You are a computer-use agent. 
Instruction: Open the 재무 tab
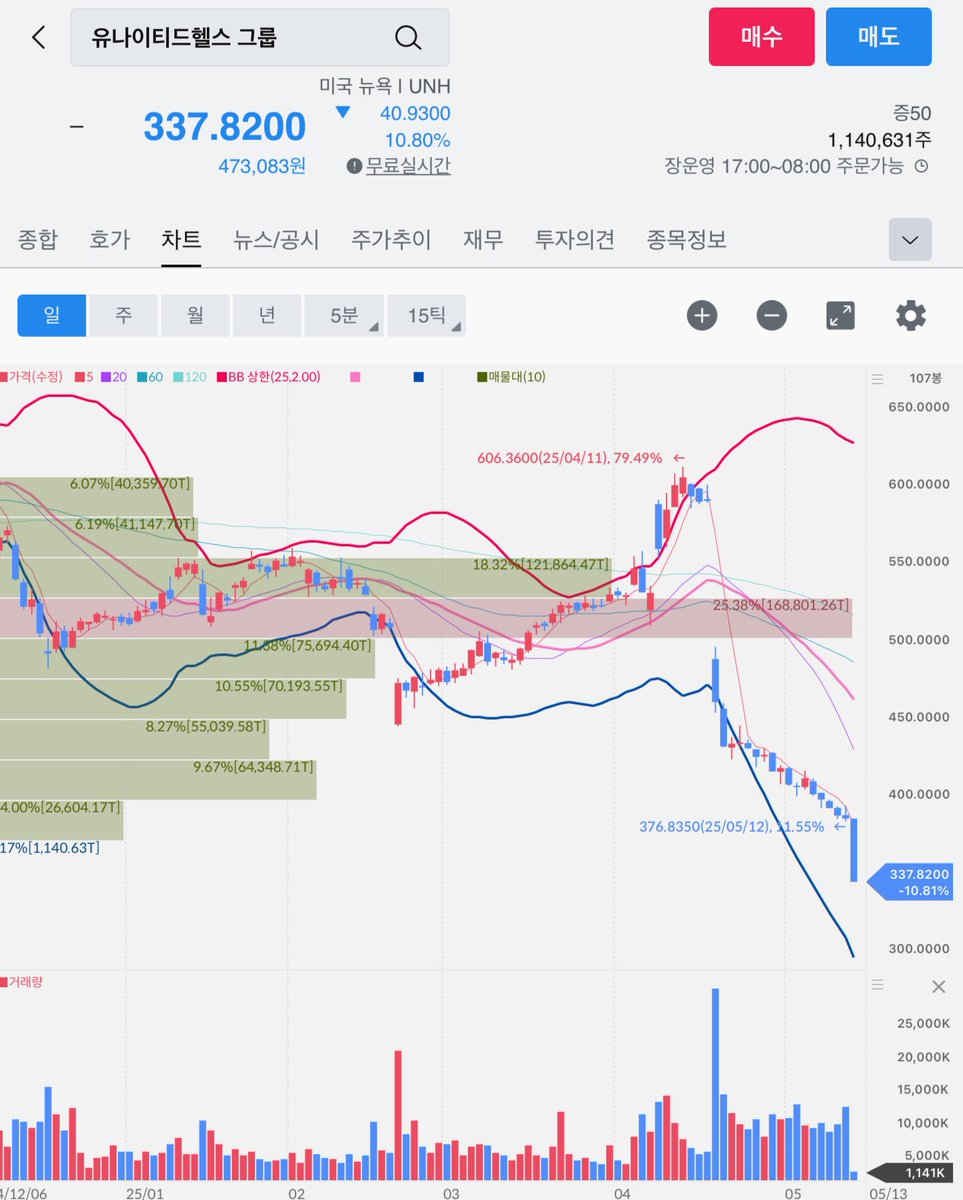point(483,240)
